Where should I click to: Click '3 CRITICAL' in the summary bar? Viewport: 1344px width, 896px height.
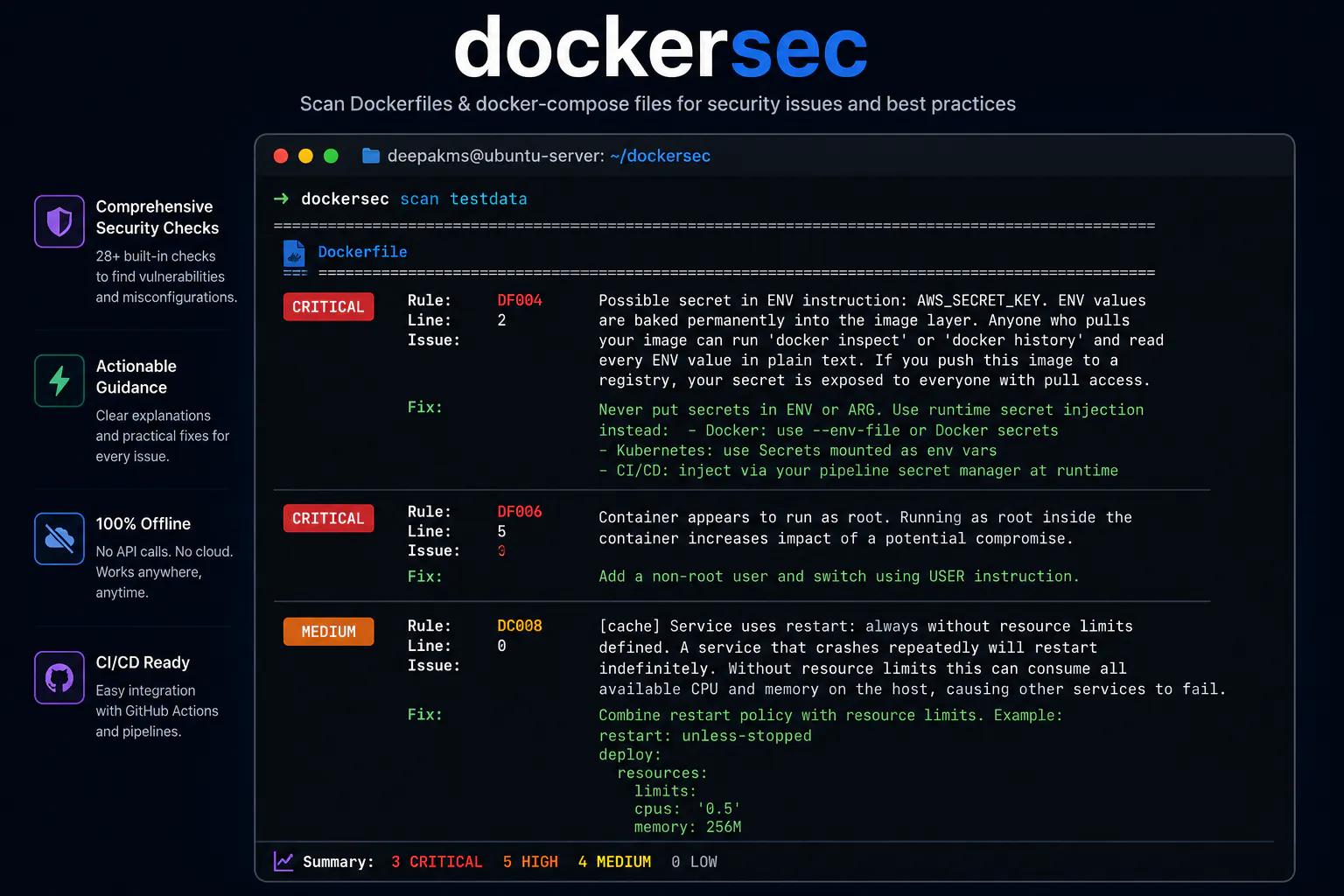[437, 862]
